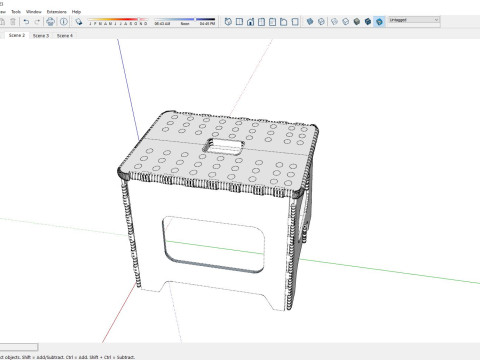Click the Erase (trash can) toolbar icon
This screenshot has width=480, height=360.
(13, 22)
